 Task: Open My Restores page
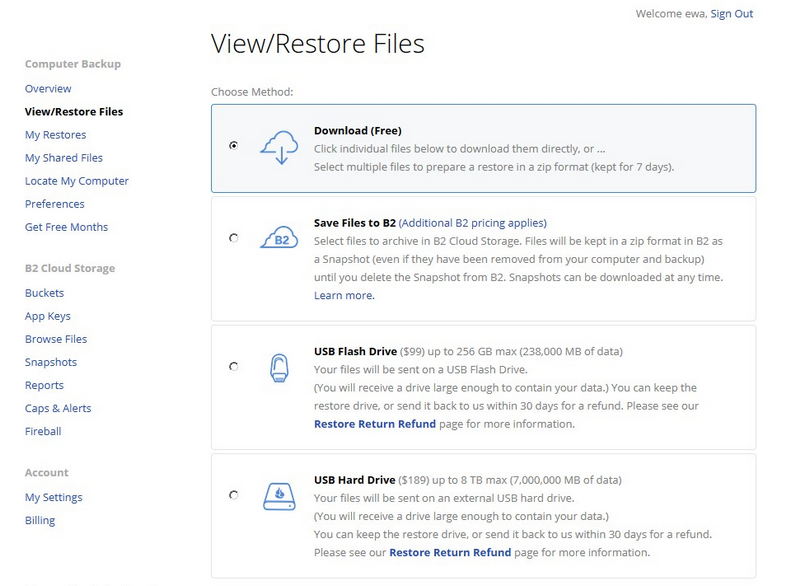pyautogui.click(x=55, y=135)
